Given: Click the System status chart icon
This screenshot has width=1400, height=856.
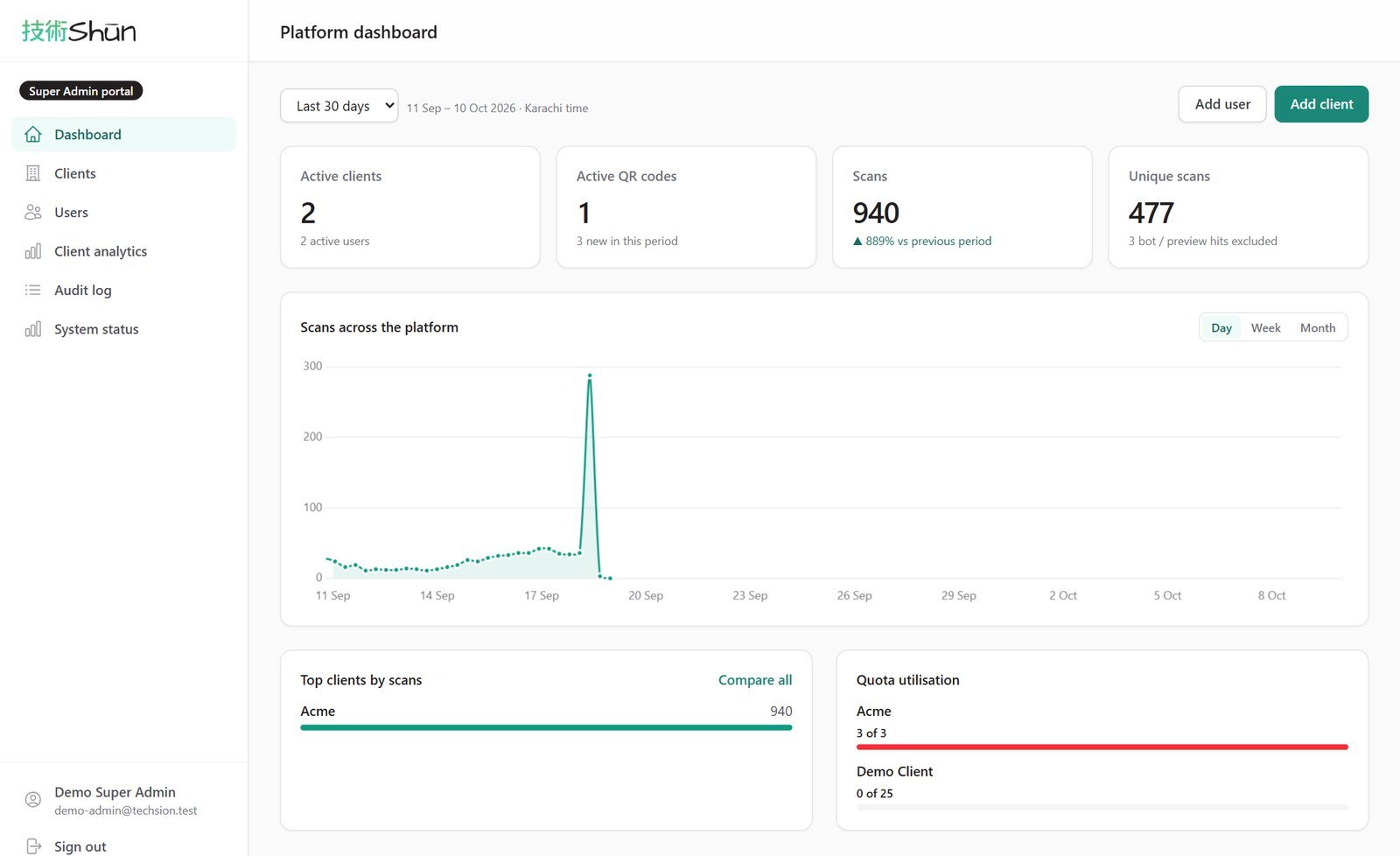Looking at the screenshot, I should [33, 329].
